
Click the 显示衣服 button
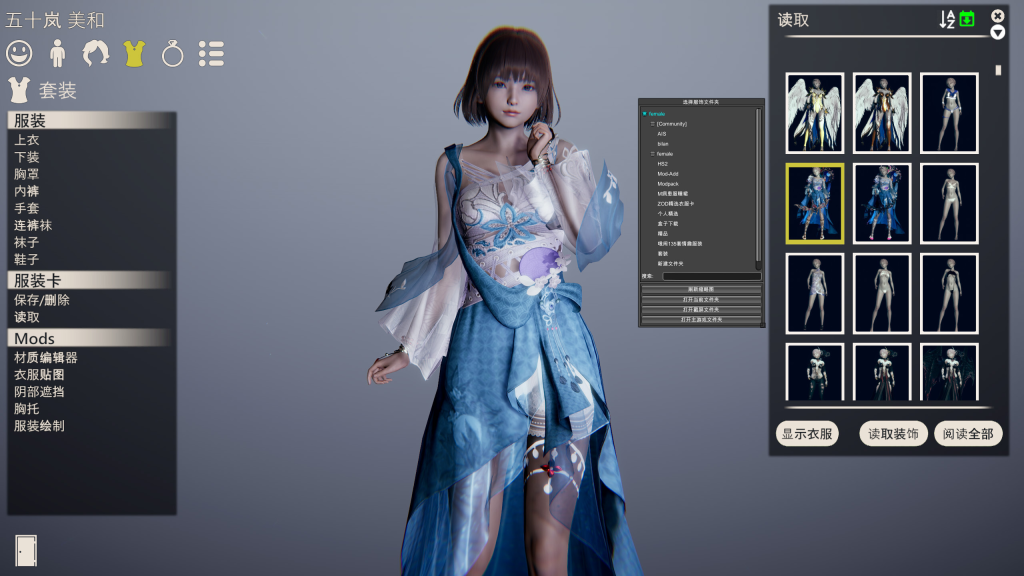(x=807, y=434)
